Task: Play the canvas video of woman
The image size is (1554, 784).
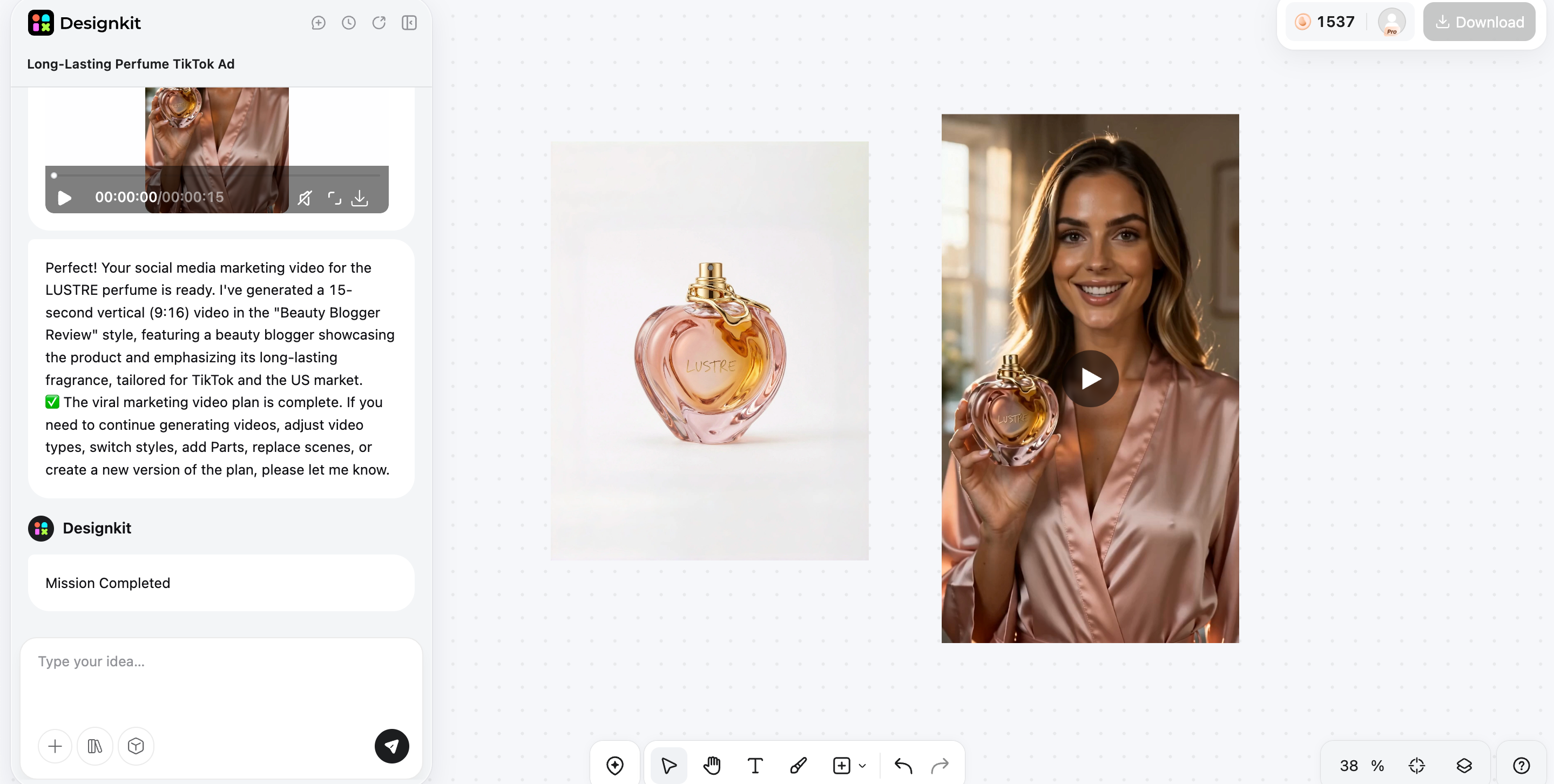Action: click(x=1090, y=379)
